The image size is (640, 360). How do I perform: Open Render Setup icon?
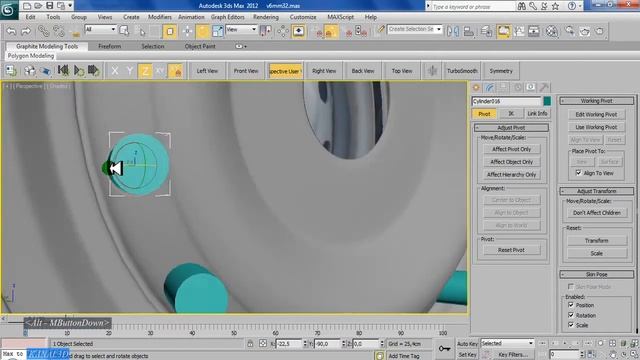(569, 31)
